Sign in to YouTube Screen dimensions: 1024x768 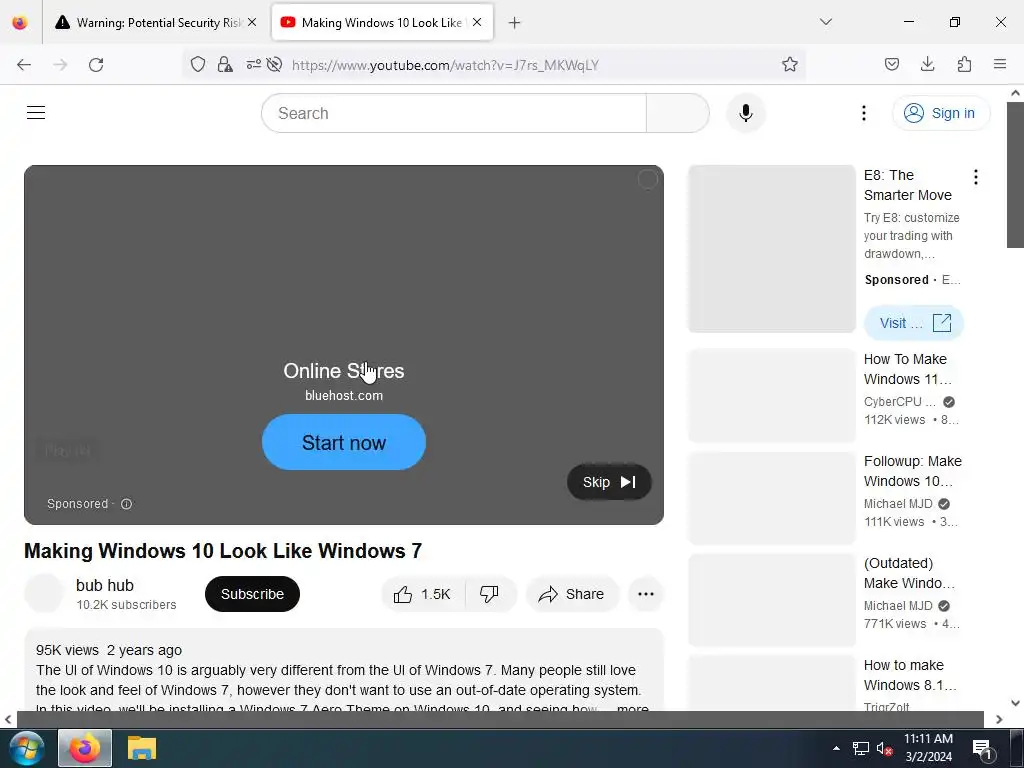click(941, 113)
